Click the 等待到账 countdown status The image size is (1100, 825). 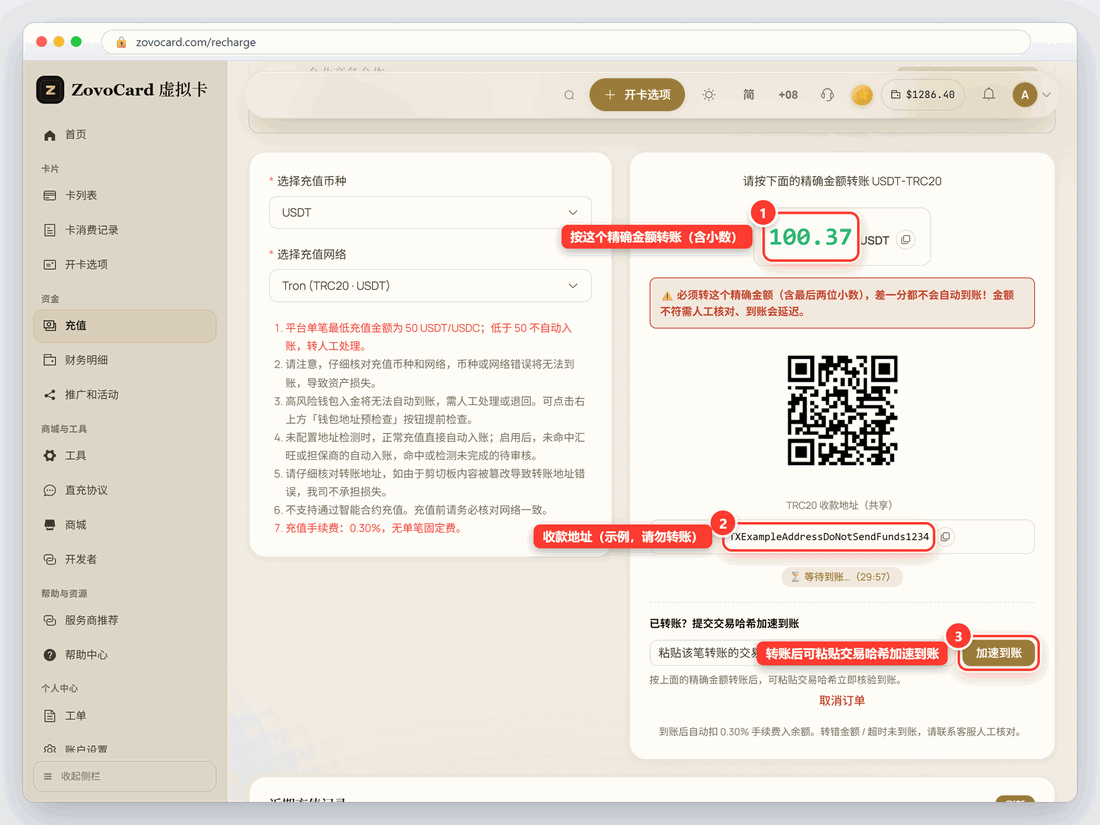click(841, 577)
